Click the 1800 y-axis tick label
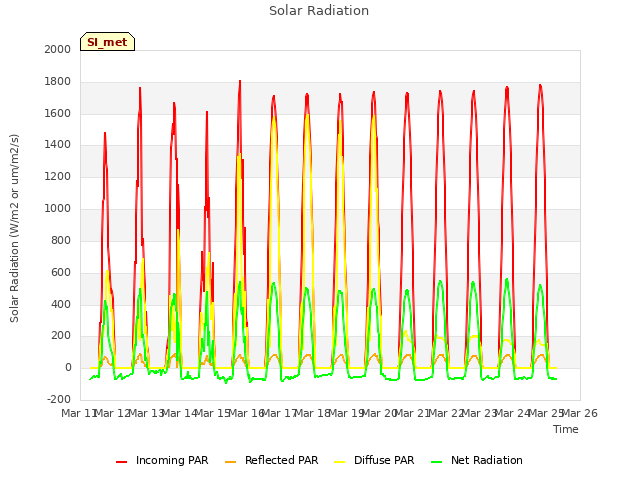640x480 pixels. point(58,81)
